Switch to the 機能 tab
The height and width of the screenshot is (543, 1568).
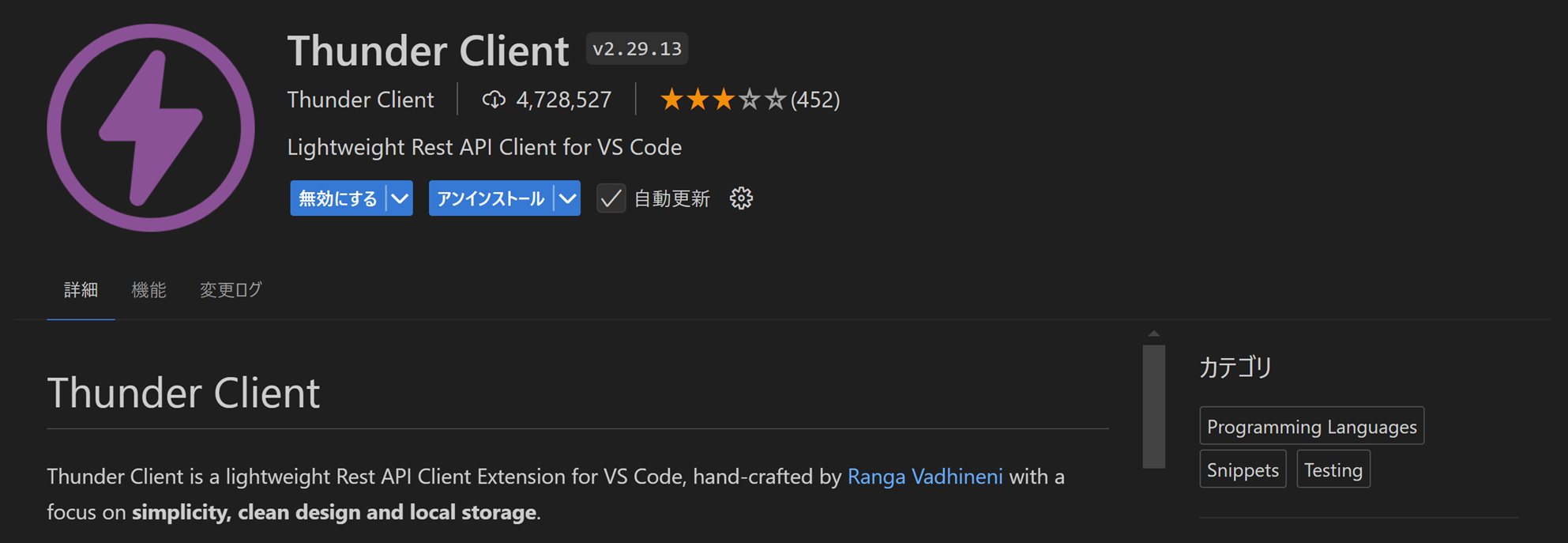149,290
